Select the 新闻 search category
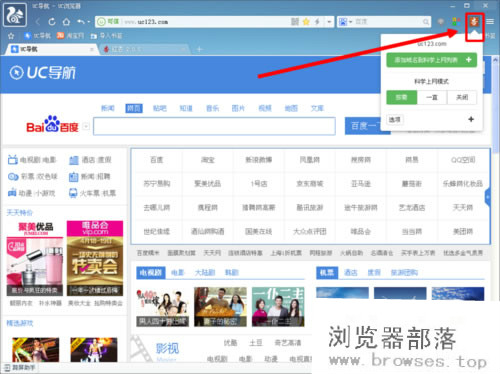 tap(108, 108)
